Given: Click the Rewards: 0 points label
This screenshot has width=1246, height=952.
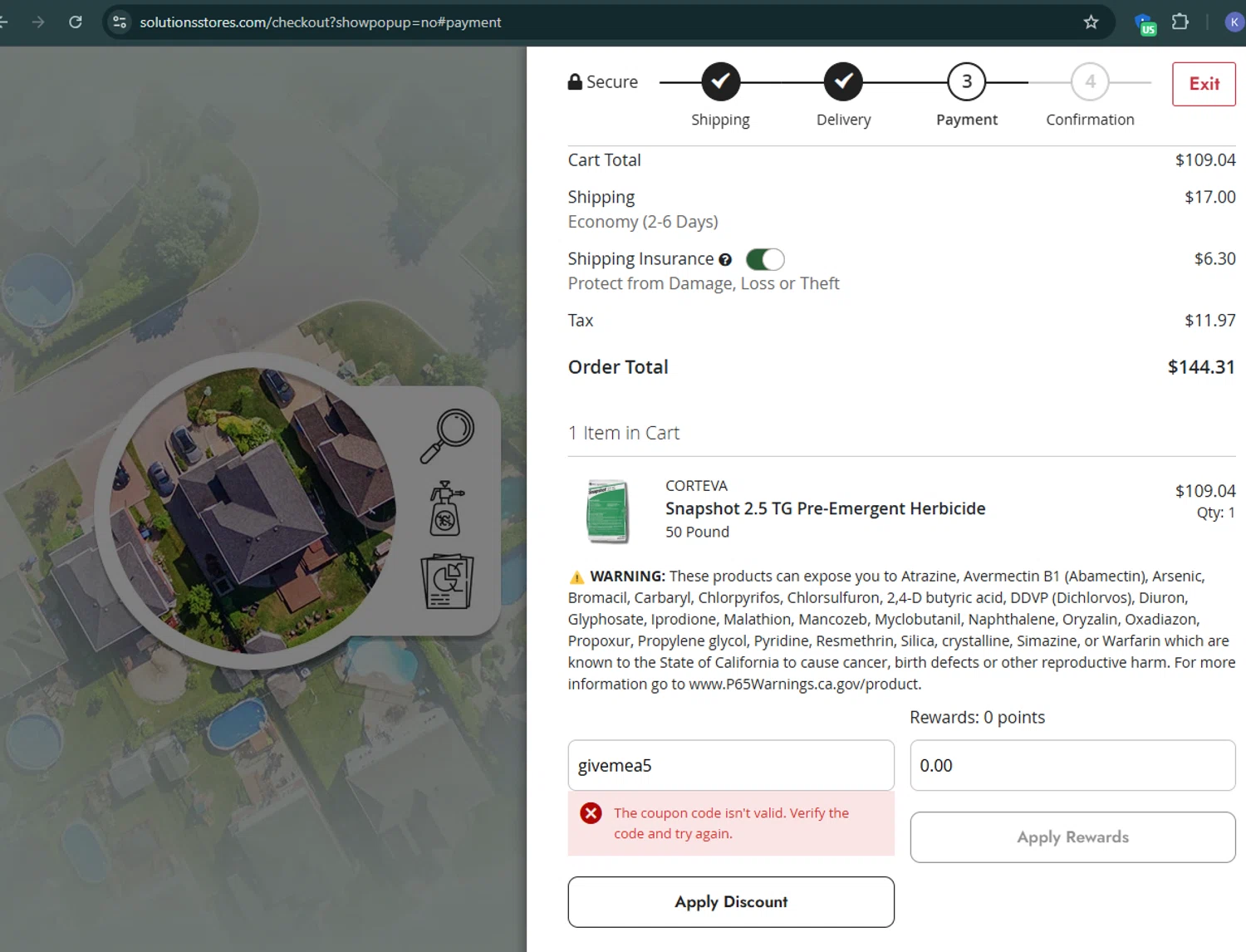Looking at the screenshot, I should (x=978, y=718).
